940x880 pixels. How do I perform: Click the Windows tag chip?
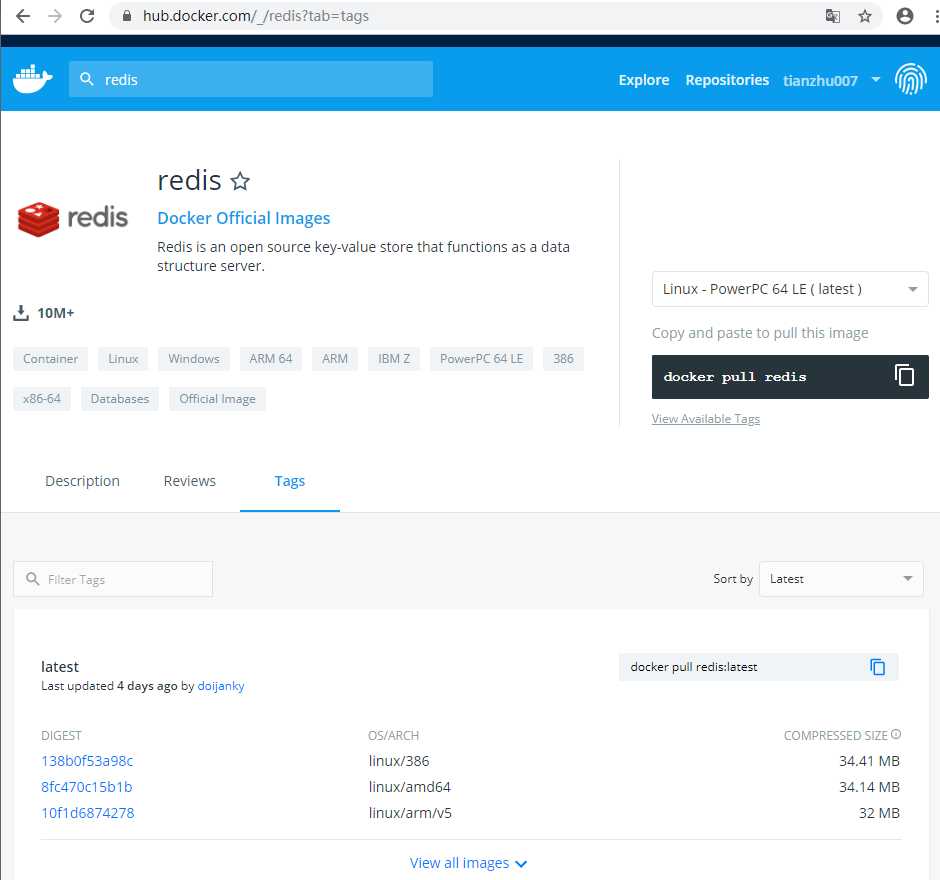(x=194, y=358)
